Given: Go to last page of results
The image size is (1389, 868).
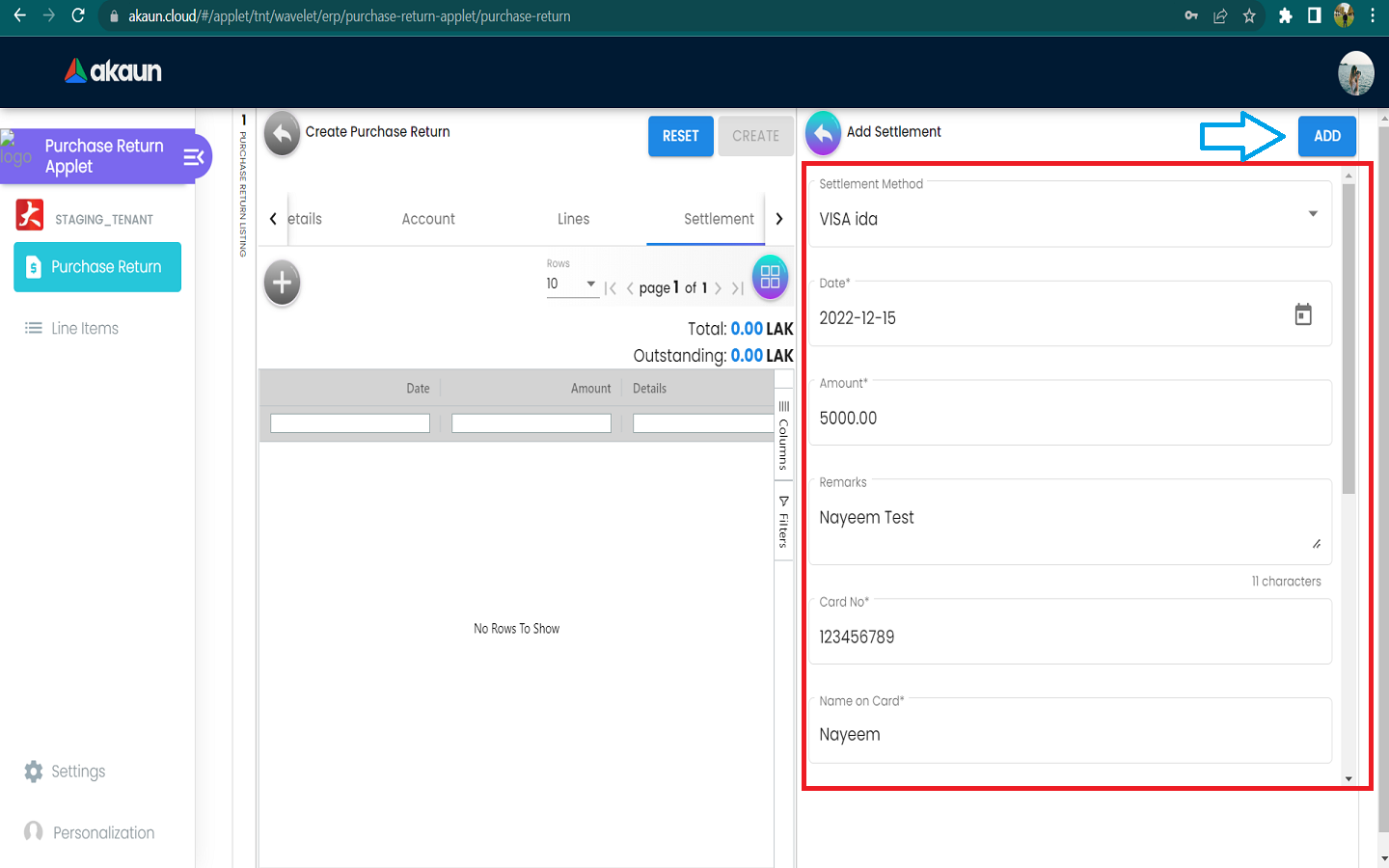Looking at the screenshot, I should [x=737, y=287].
